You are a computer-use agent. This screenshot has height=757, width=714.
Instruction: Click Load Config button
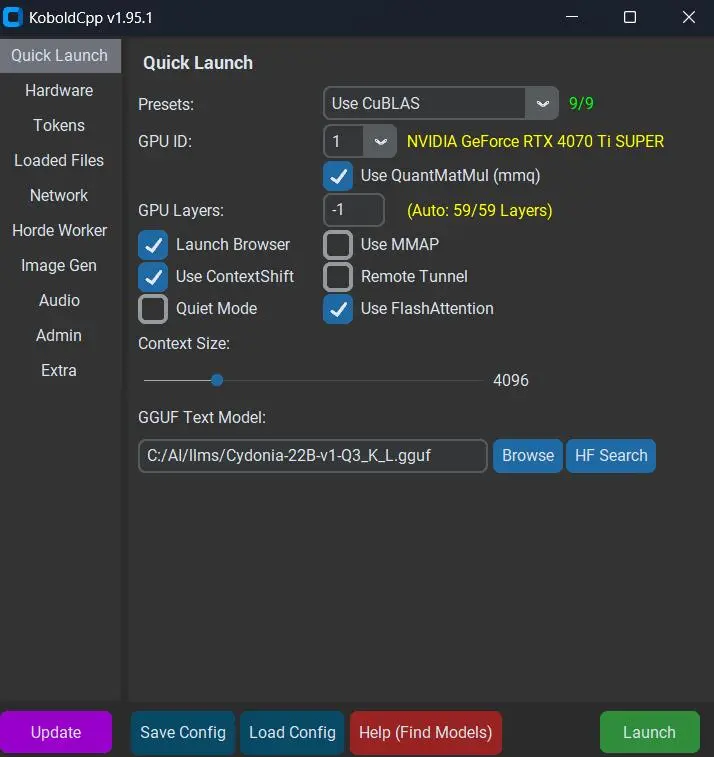click(292, 732)
